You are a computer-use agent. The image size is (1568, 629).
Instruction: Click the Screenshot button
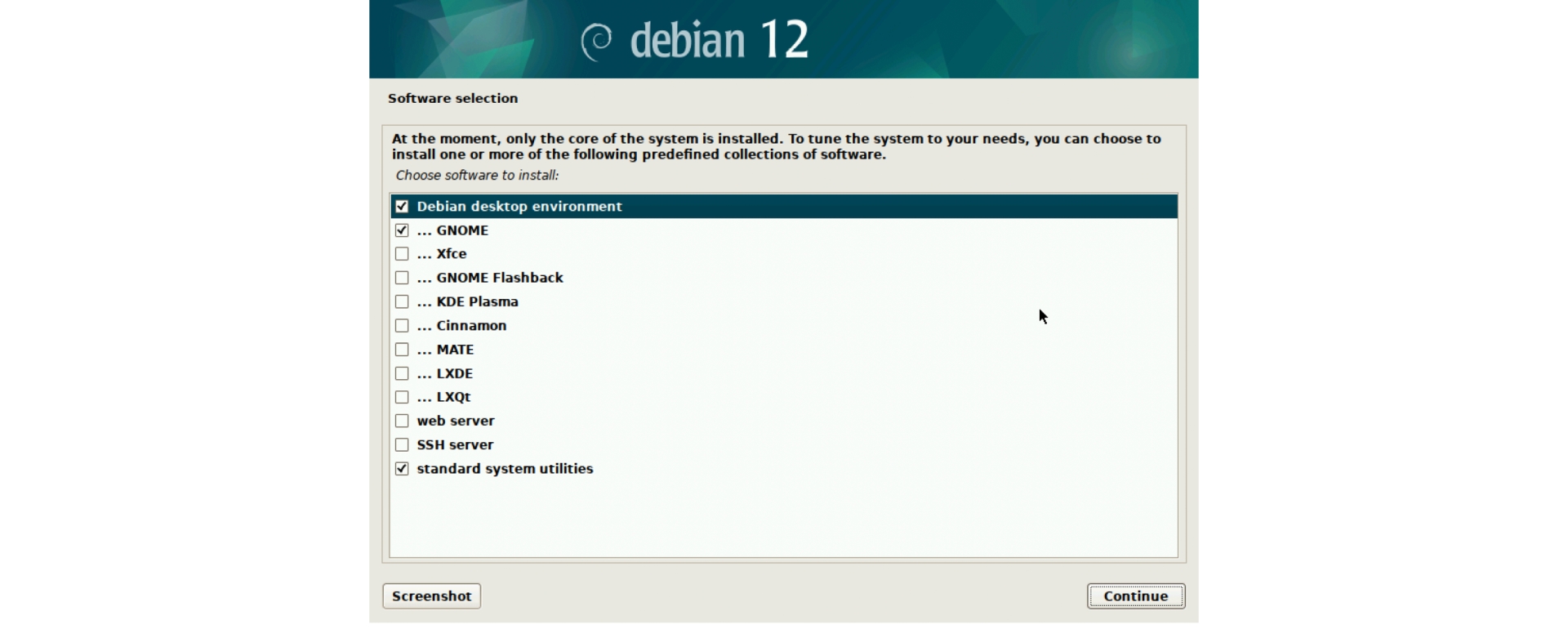pos(431,596)
